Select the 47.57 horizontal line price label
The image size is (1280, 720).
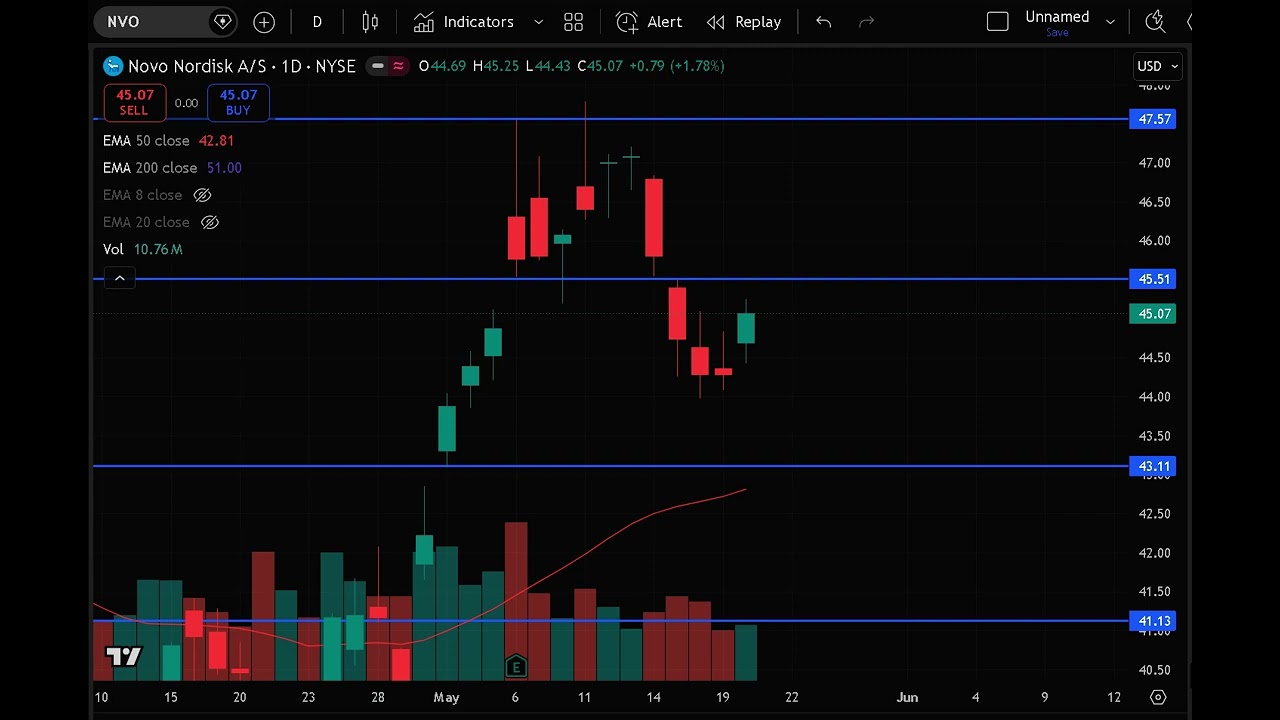click(1155, 119)
